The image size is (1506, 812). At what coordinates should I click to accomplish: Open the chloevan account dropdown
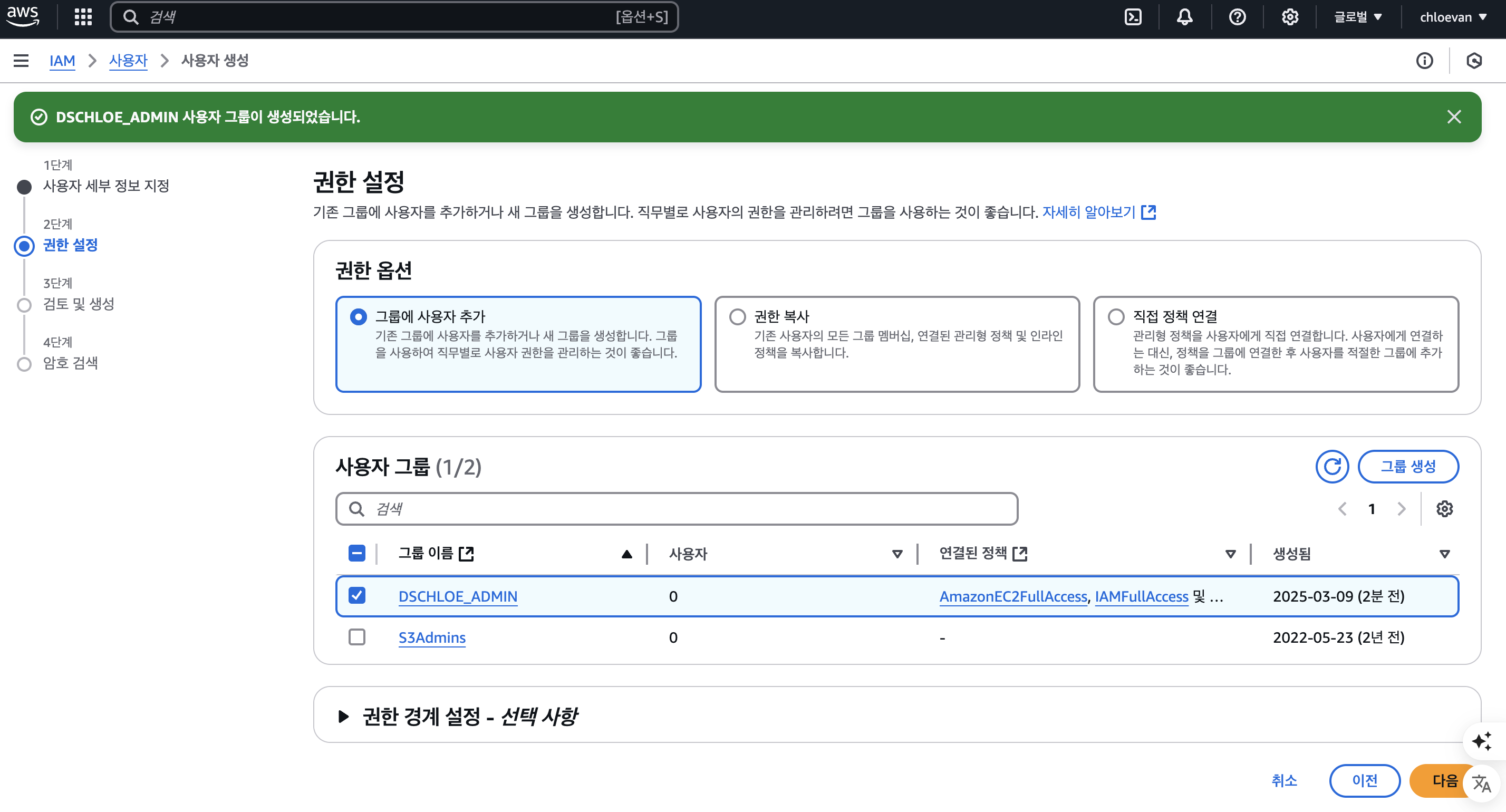(1453, 17)
